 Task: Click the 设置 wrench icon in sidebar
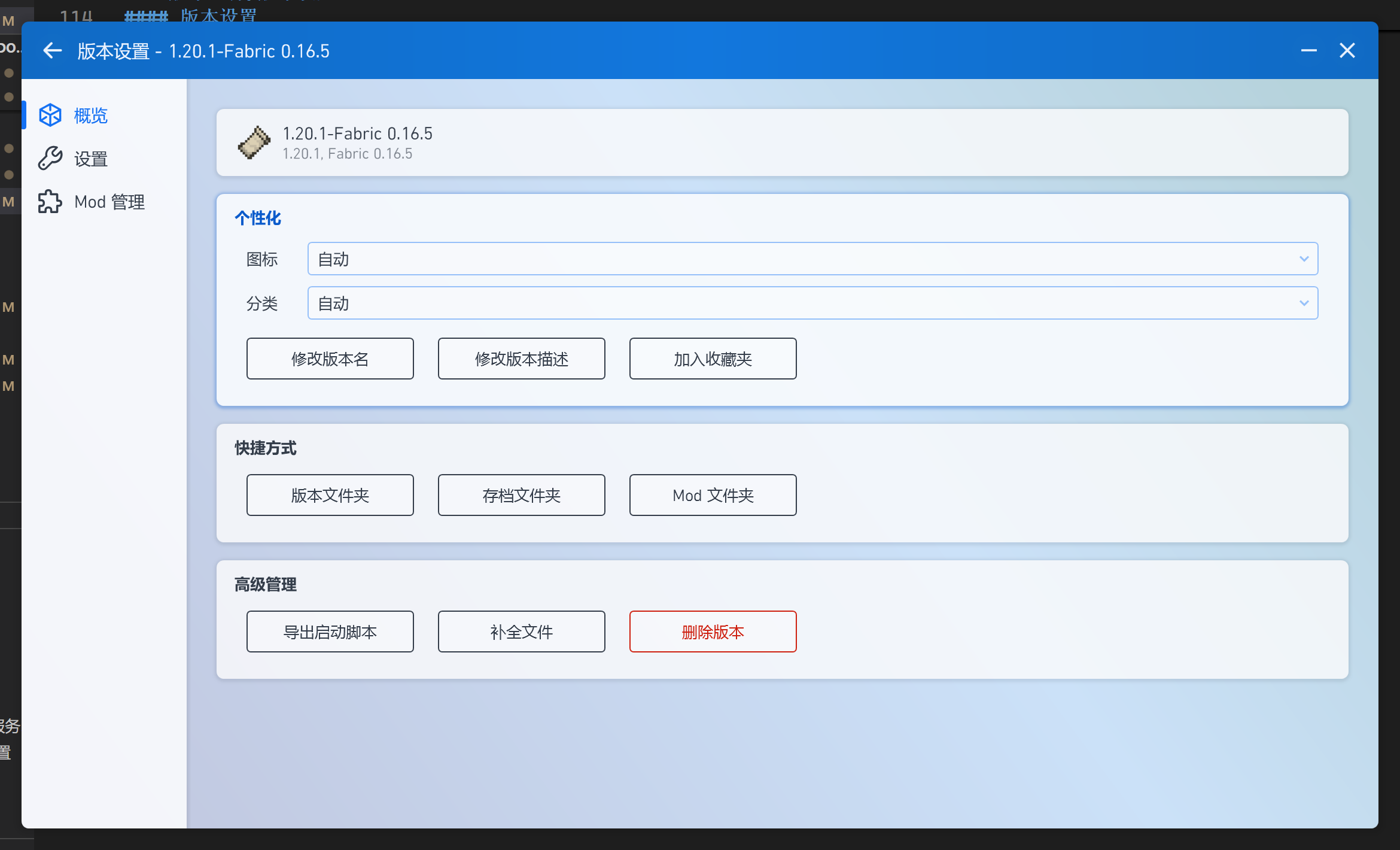50,159
